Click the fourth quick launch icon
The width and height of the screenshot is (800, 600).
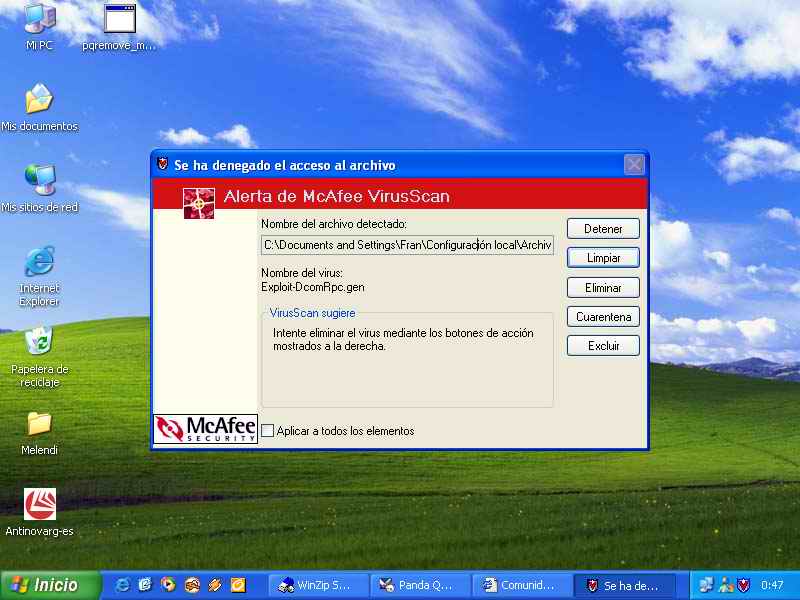click(x=192, y=585)
